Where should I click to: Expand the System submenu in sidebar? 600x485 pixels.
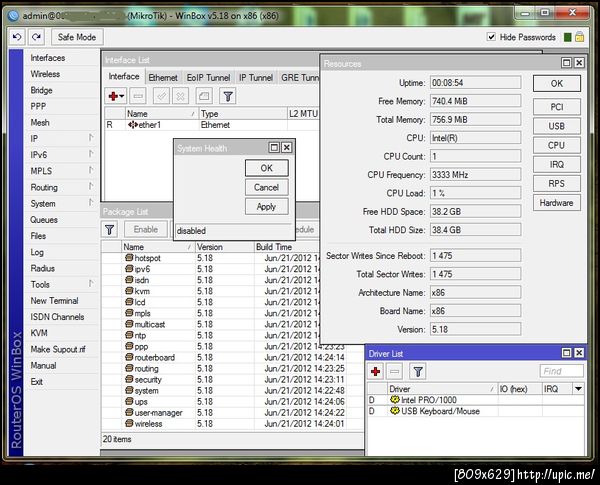point(91,202)
